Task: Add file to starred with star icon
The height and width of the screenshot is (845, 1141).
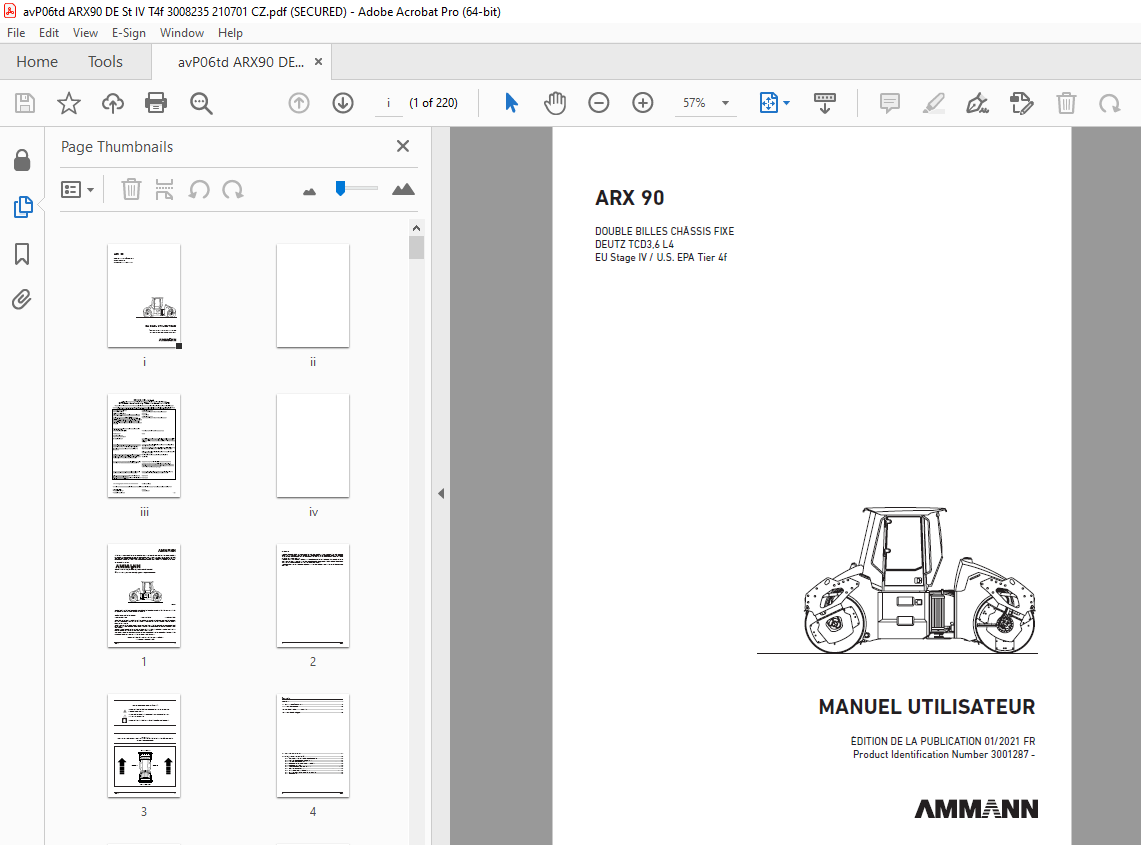Action: 68,103
